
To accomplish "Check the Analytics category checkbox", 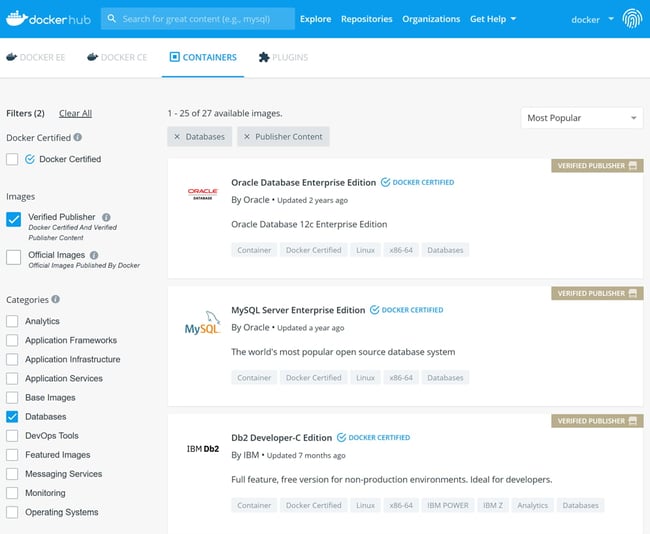I will [12, 321].
